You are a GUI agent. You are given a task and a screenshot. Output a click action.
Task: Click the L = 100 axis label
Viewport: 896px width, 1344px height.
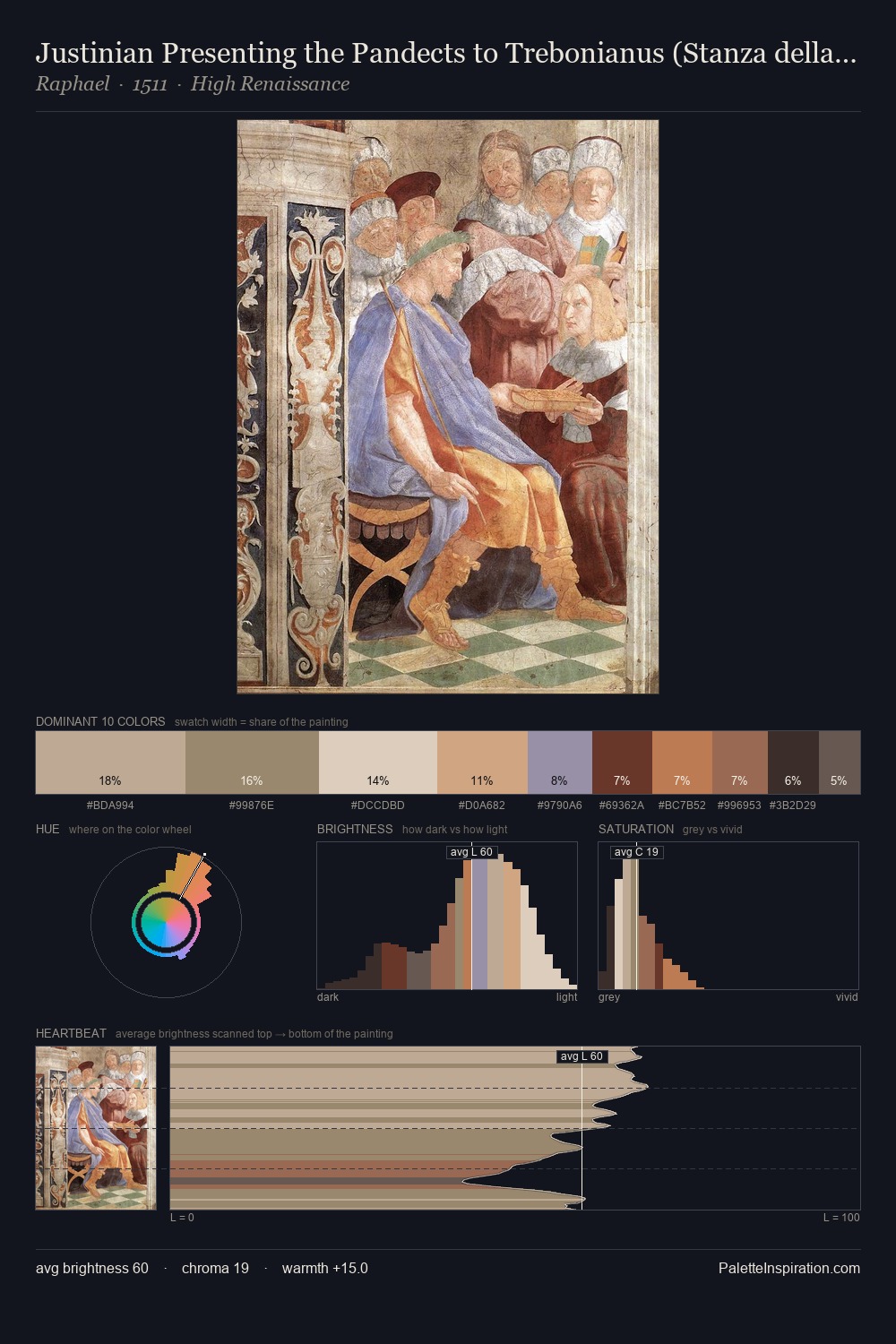[x=841, y=1218]
